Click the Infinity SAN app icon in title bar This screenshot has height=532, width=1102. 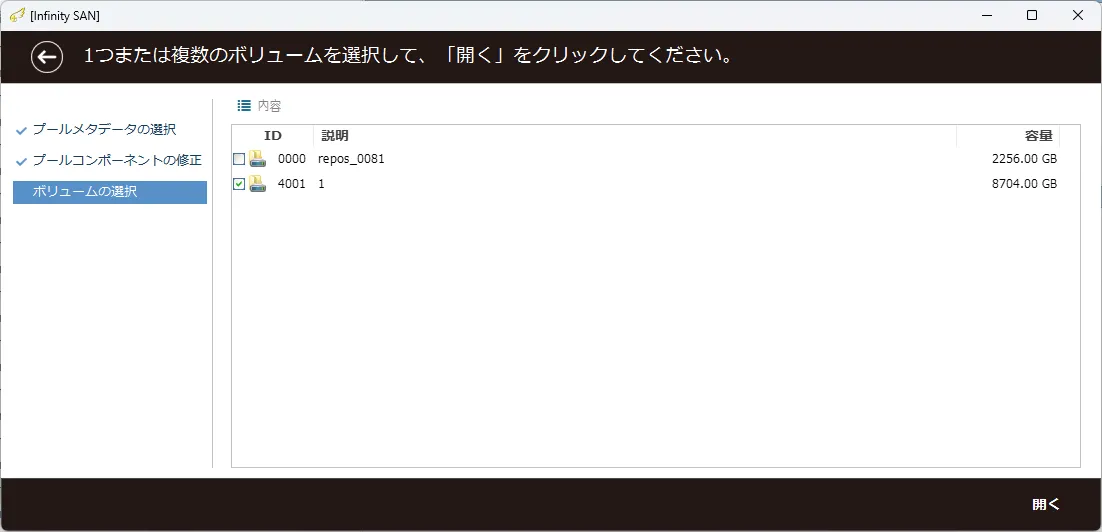coord(18,15)
